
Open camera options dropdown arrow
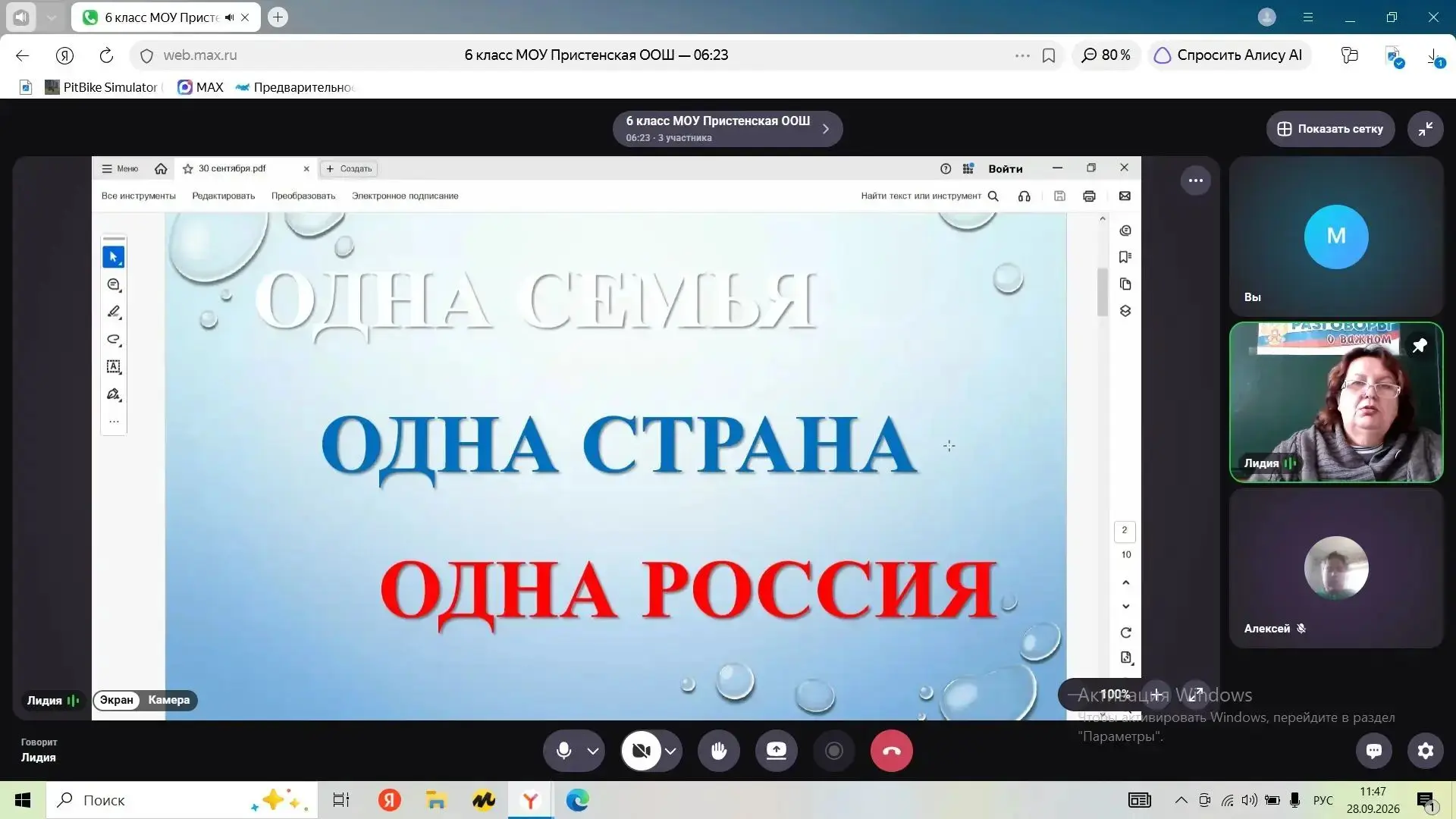671,751
